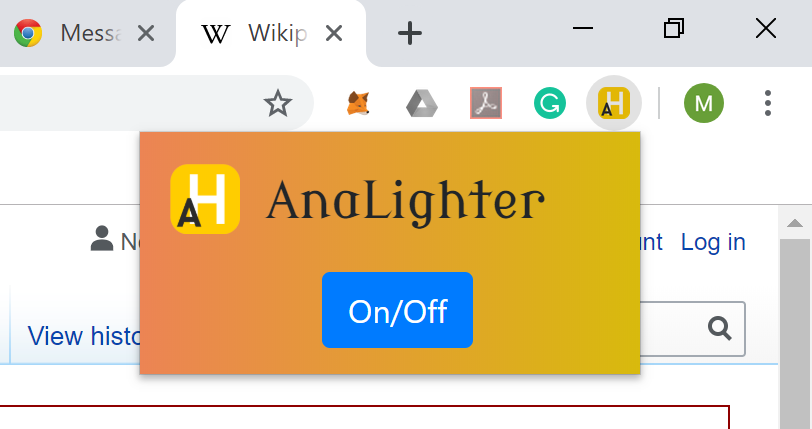Open Chrome's three-dot menu
The height and width of the screenshot is (429, 812).
767,103
